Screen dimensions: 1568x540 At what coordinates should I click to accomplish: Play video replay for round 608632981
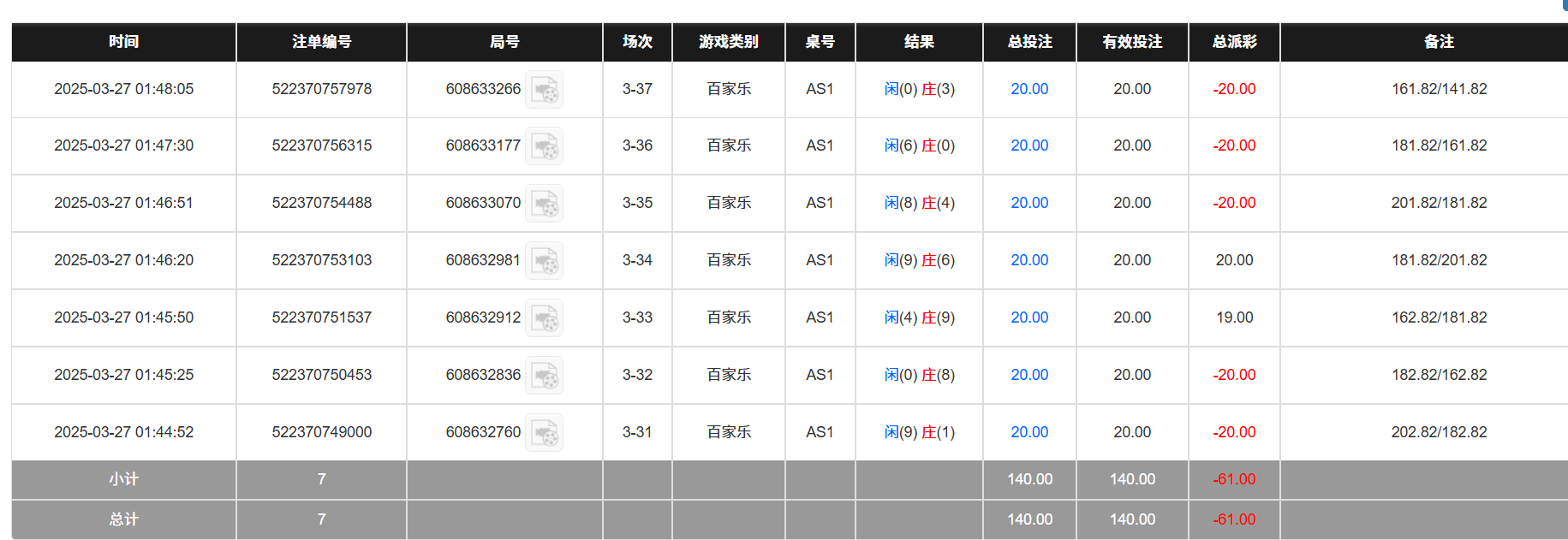pos(544,261)
